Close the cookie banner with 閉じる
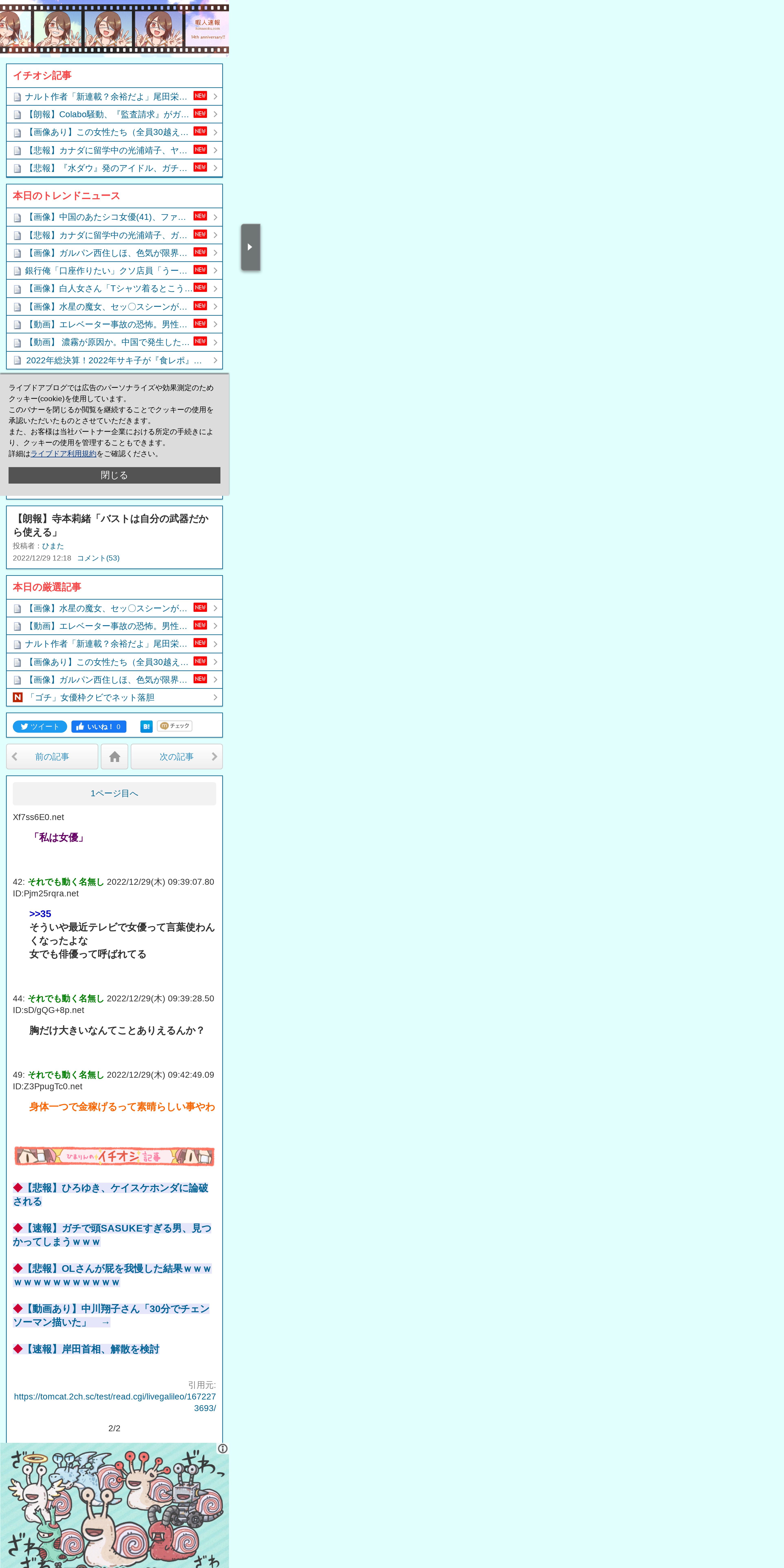Screen dimensions: 784x1568 click(114, 475)
